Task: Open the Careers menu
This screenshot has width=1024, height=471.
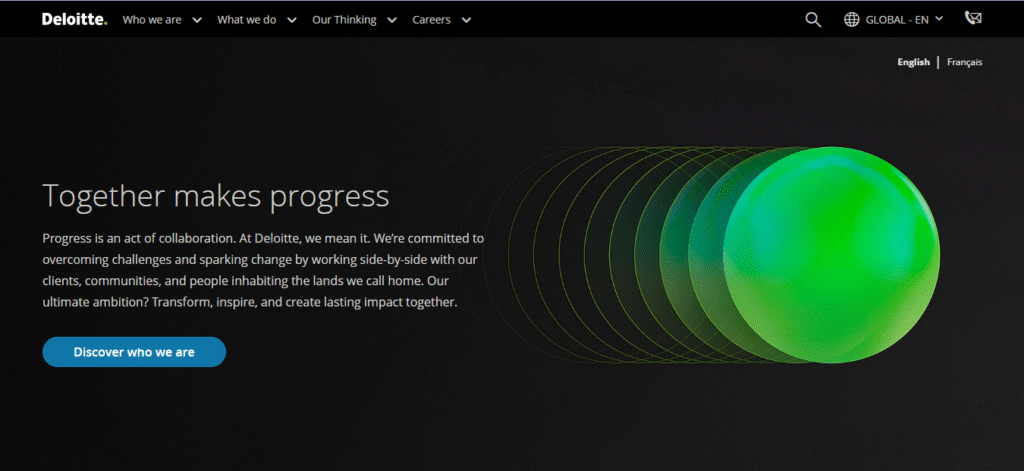Action: 431,20
